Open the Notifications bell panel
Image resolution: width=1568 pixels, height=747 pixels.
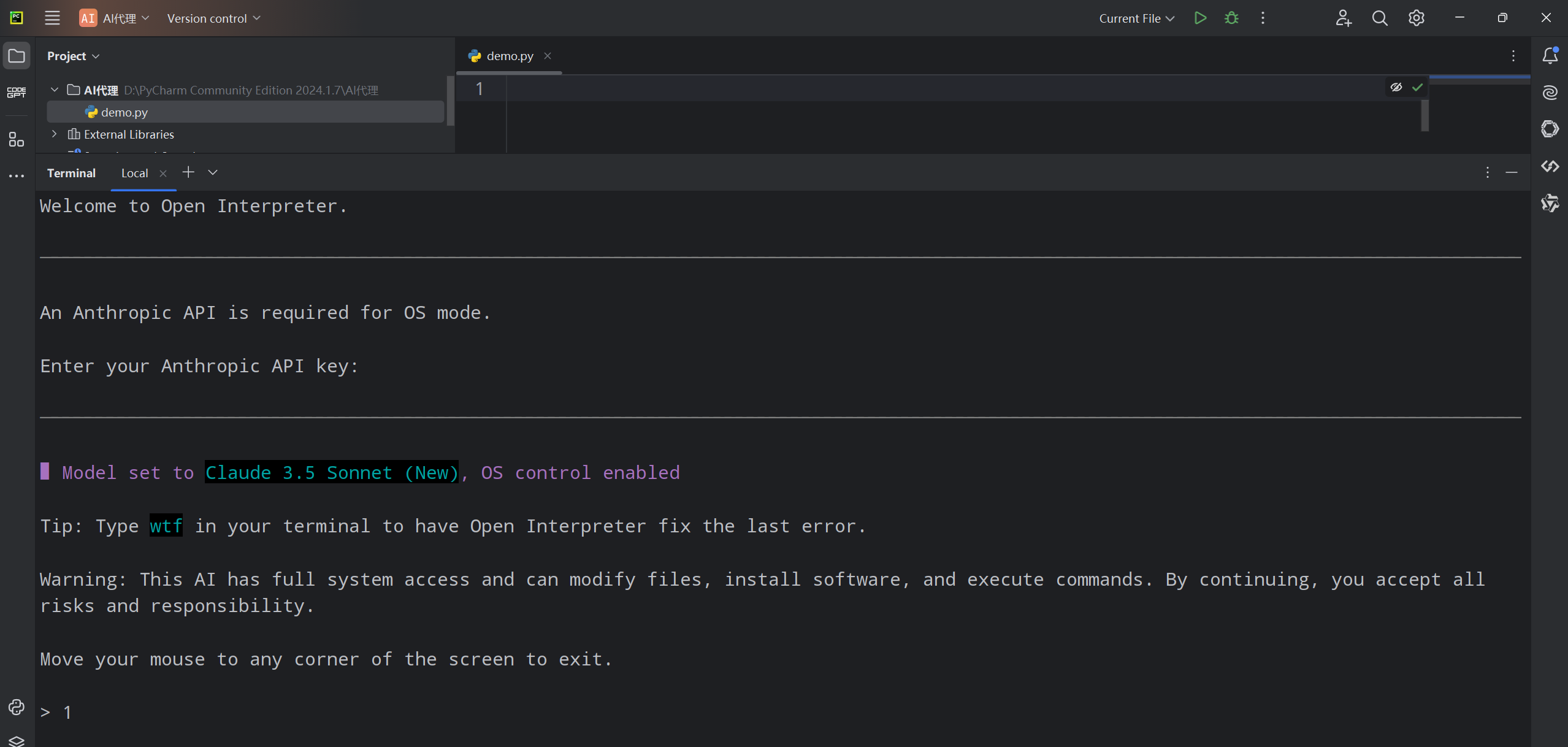(x=1550, y=56)
